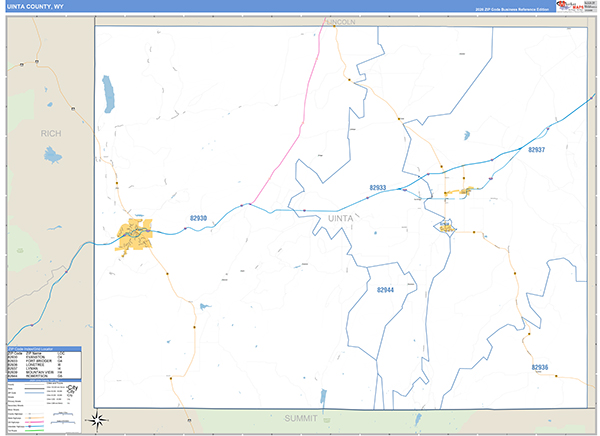This screenshot has height=436, width=600.
Task: Select ZIP code label 82944
Action: (x=385, y=290)
